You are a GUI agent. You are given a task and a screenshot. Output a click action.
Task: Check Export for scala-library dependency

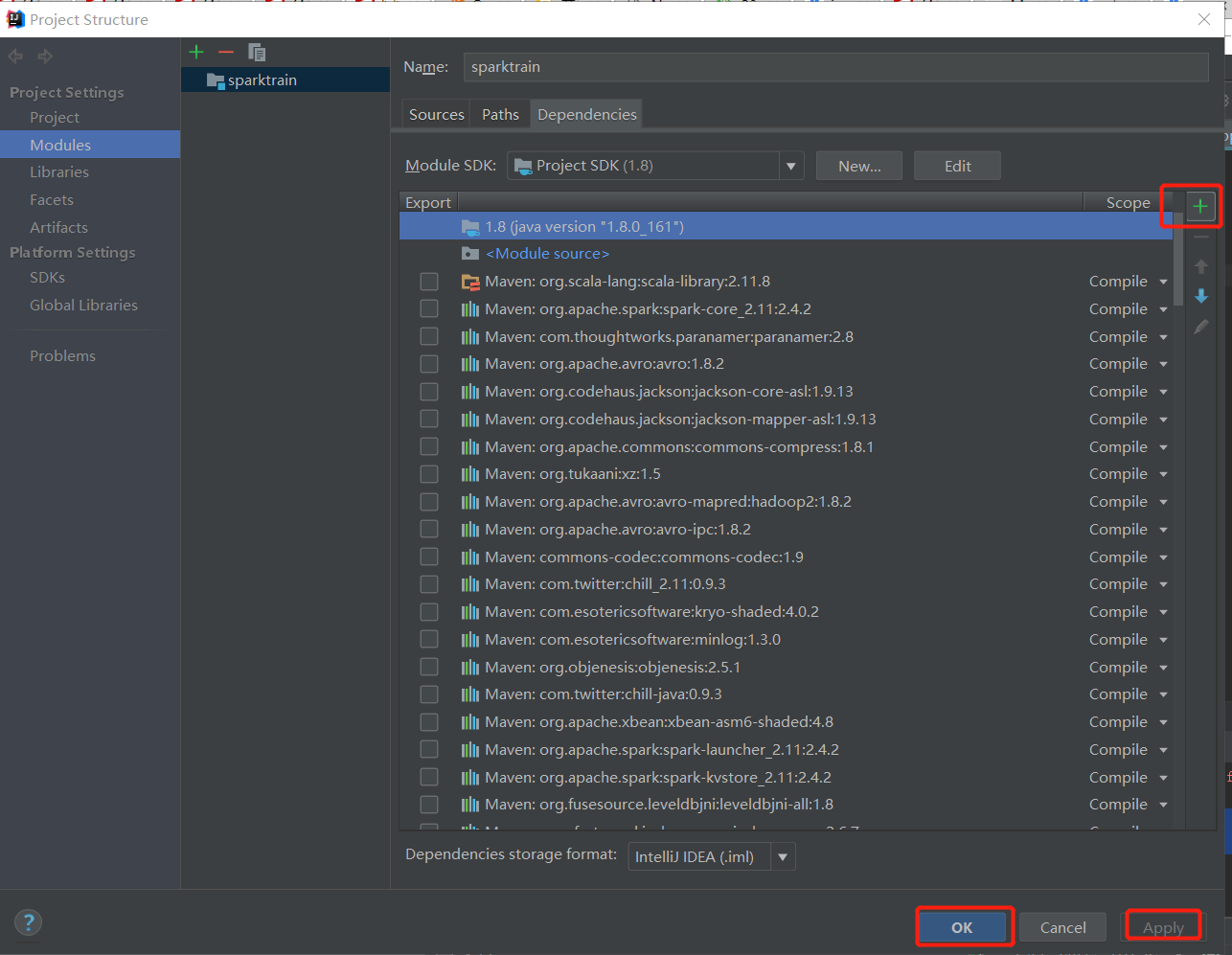click(429, 281)
